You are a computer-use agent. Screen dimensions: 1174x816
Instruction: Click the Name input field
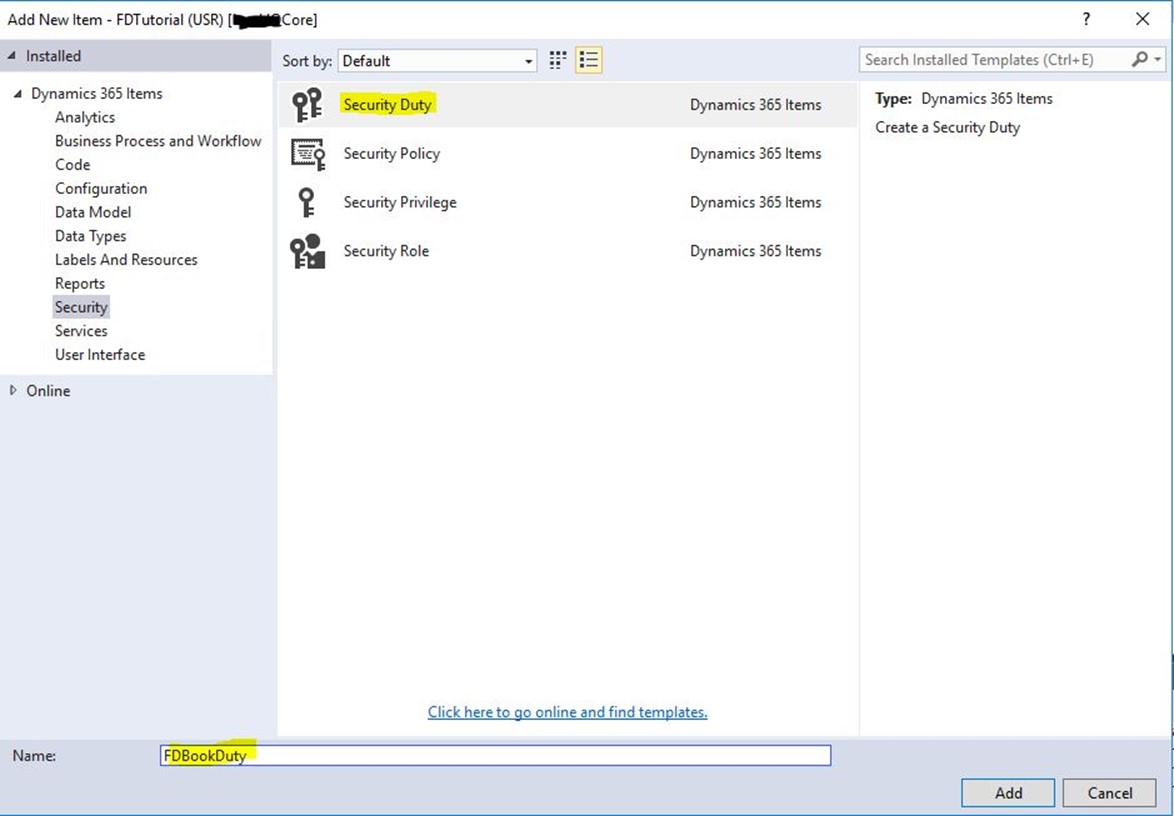click(x=496, y=755)
